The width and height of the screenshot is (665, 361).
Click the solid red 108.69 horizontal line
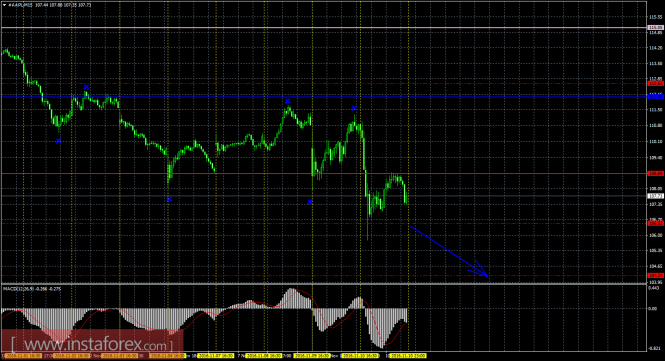(324, 174)
